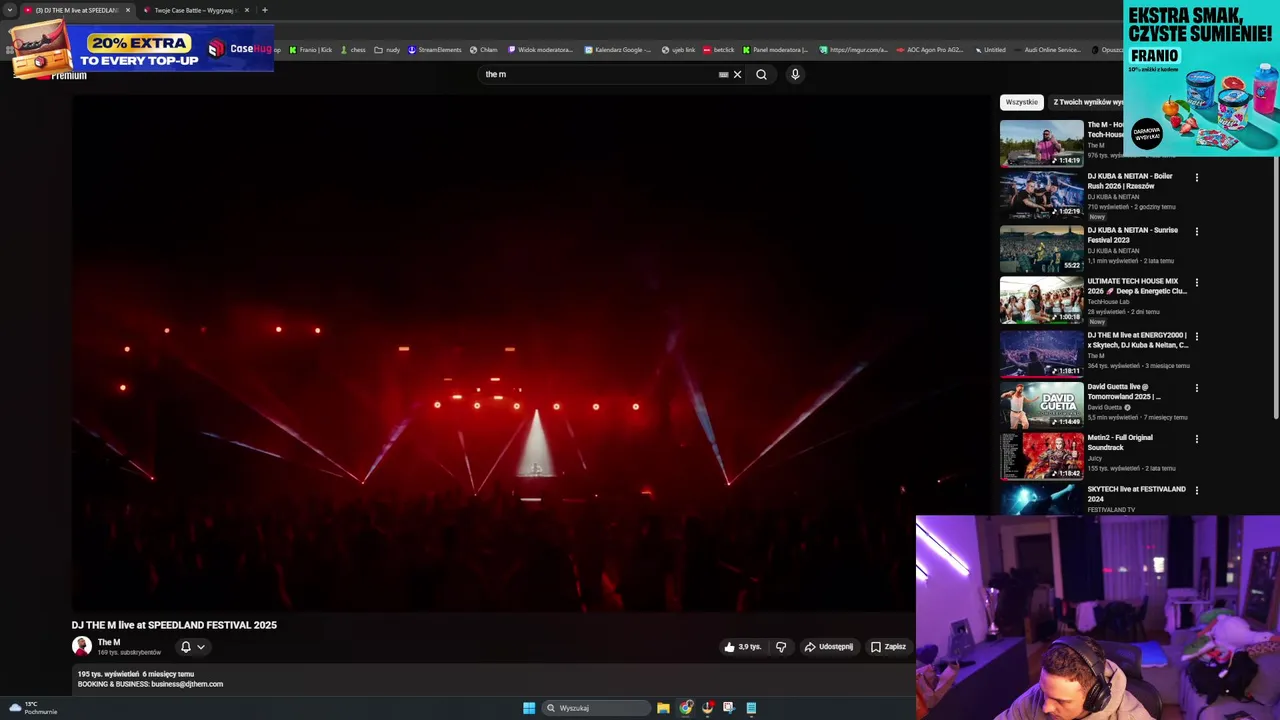Open Chrome from the taskbar
The width and height of the screenshot is (1280, 720).
pyautogui.click(x=686, y=708)
